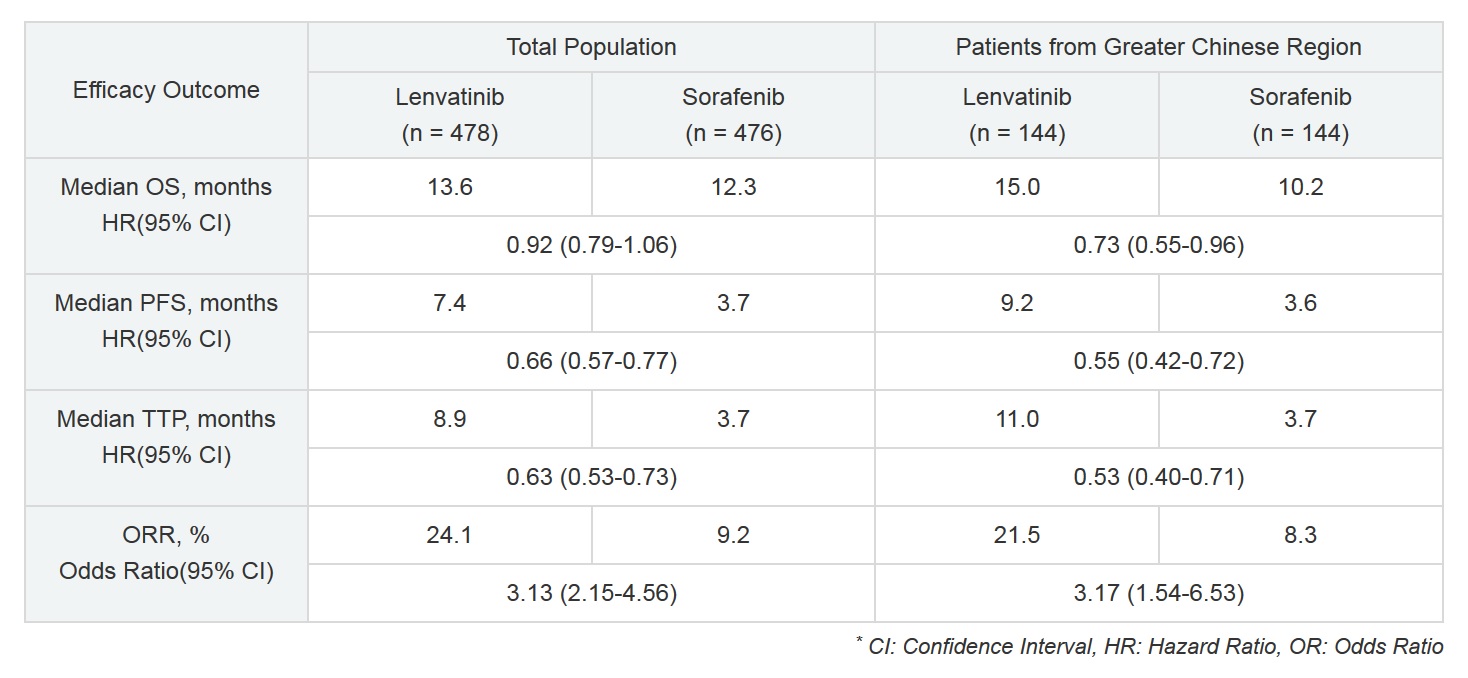Click the Sorafenib (n = 476) column header
The image size is (1468, 678).
point(733,115)
